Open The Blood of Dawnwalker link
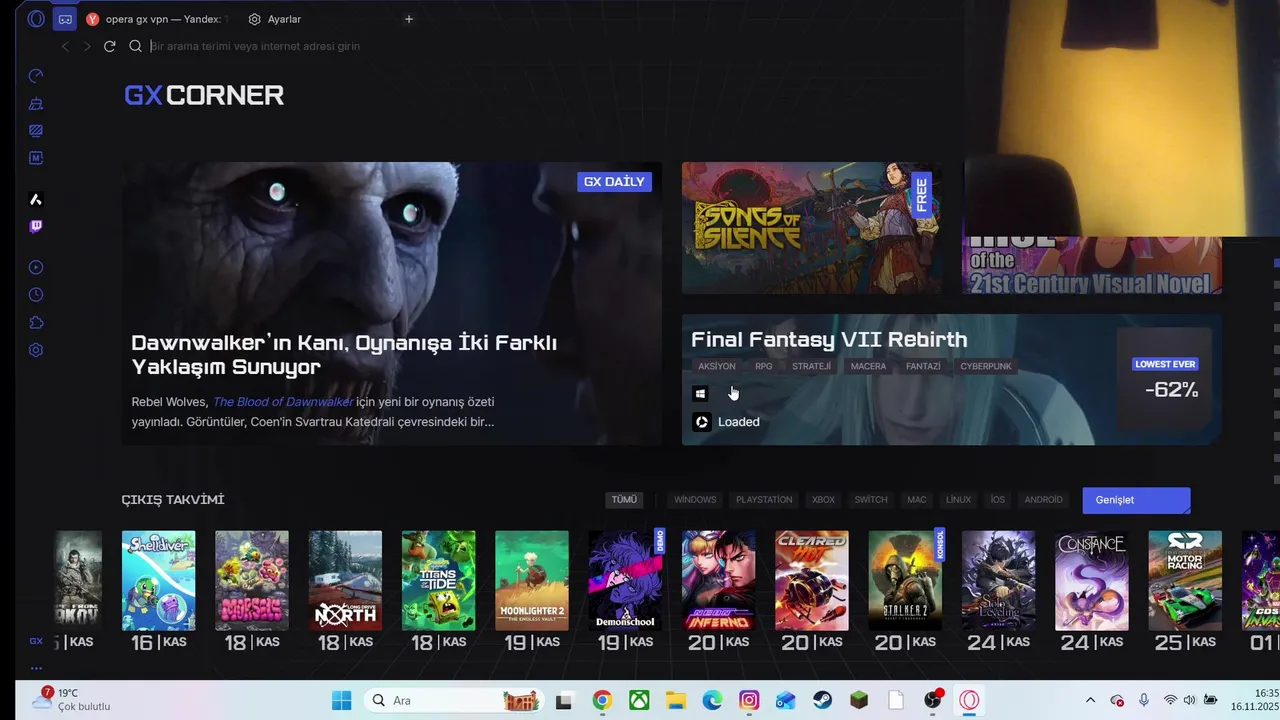 [x=283, y=402]
